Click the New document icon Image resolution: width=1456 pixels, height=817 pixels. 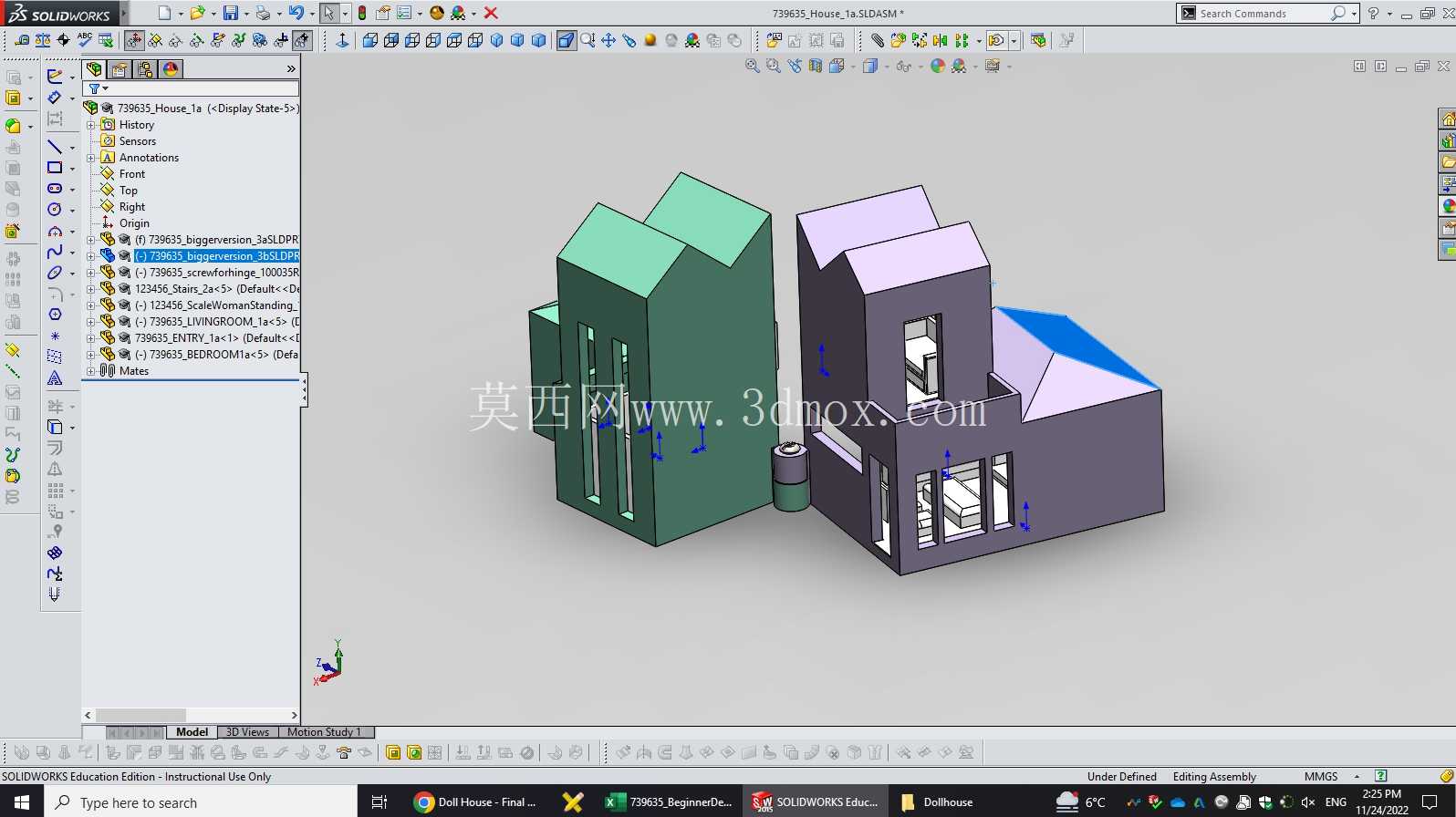(x=164, y=13)
